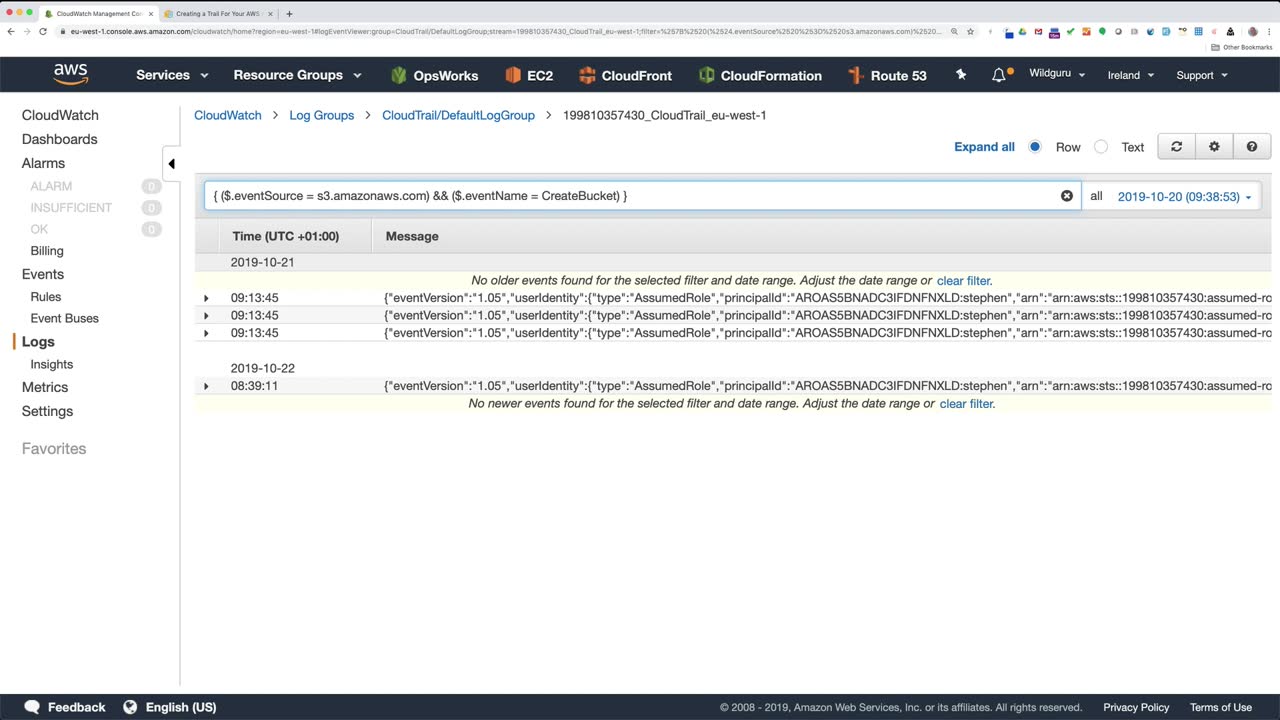The height and width of the screenshot is (720, 1280).
Task: Open the Terms of Use link
Action: (1221, 707)
